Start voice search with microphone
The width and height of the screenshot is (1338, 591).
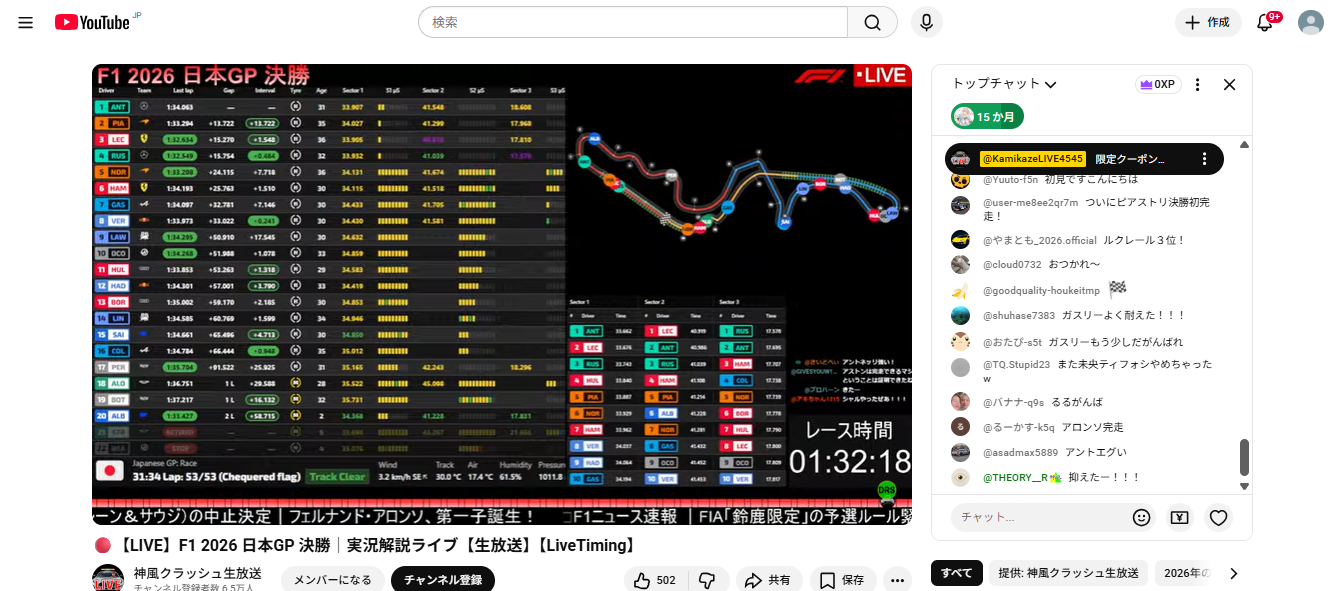point(927,22)
